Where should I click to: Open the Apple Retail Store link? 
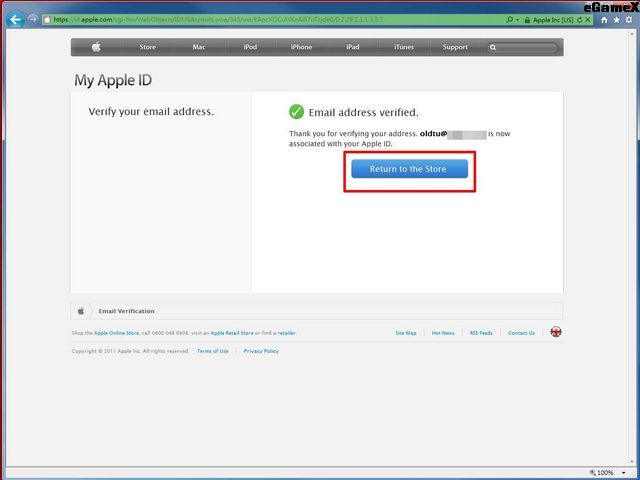232,333
